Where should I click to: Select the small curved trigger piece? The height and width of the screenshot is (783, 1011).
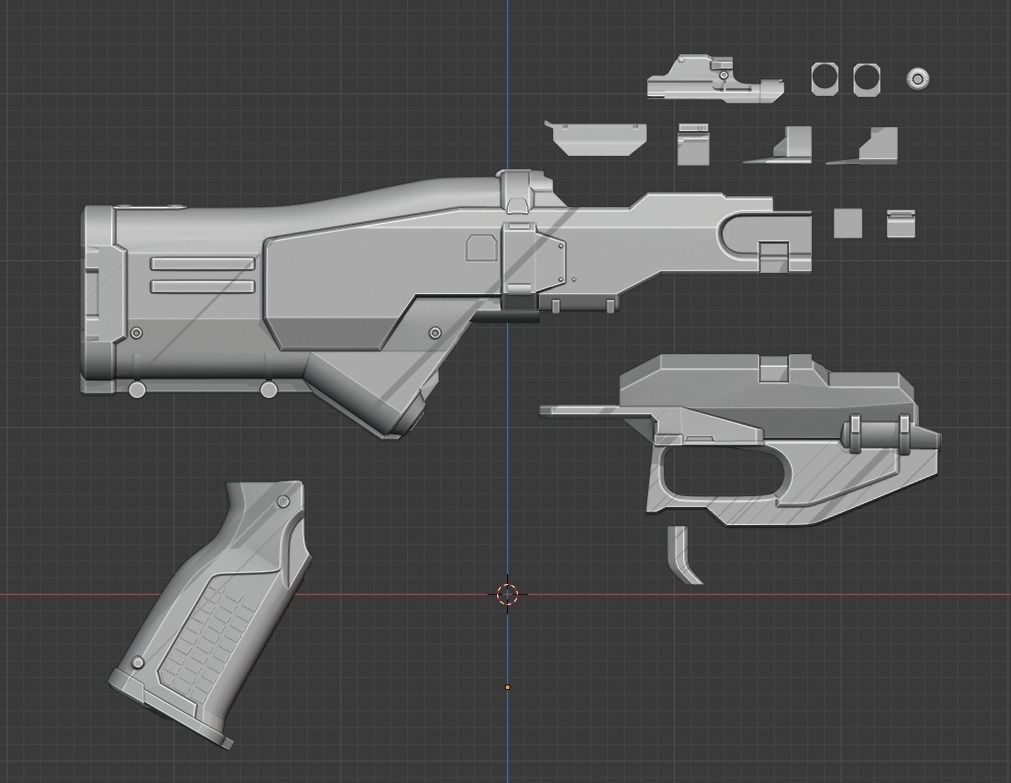pyautogui.click(x=683, y=555)
